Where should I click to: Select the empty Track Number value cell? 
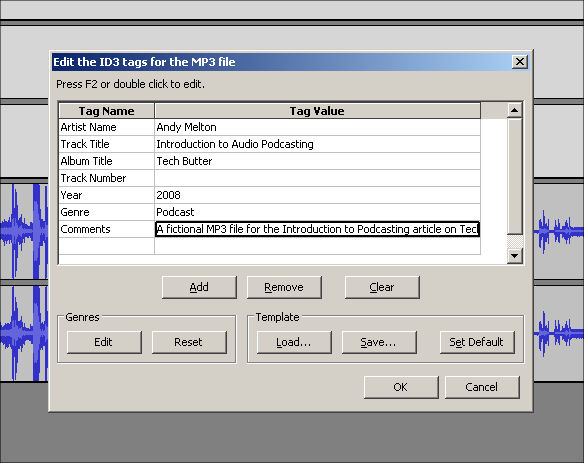click(x=317, y=178)
